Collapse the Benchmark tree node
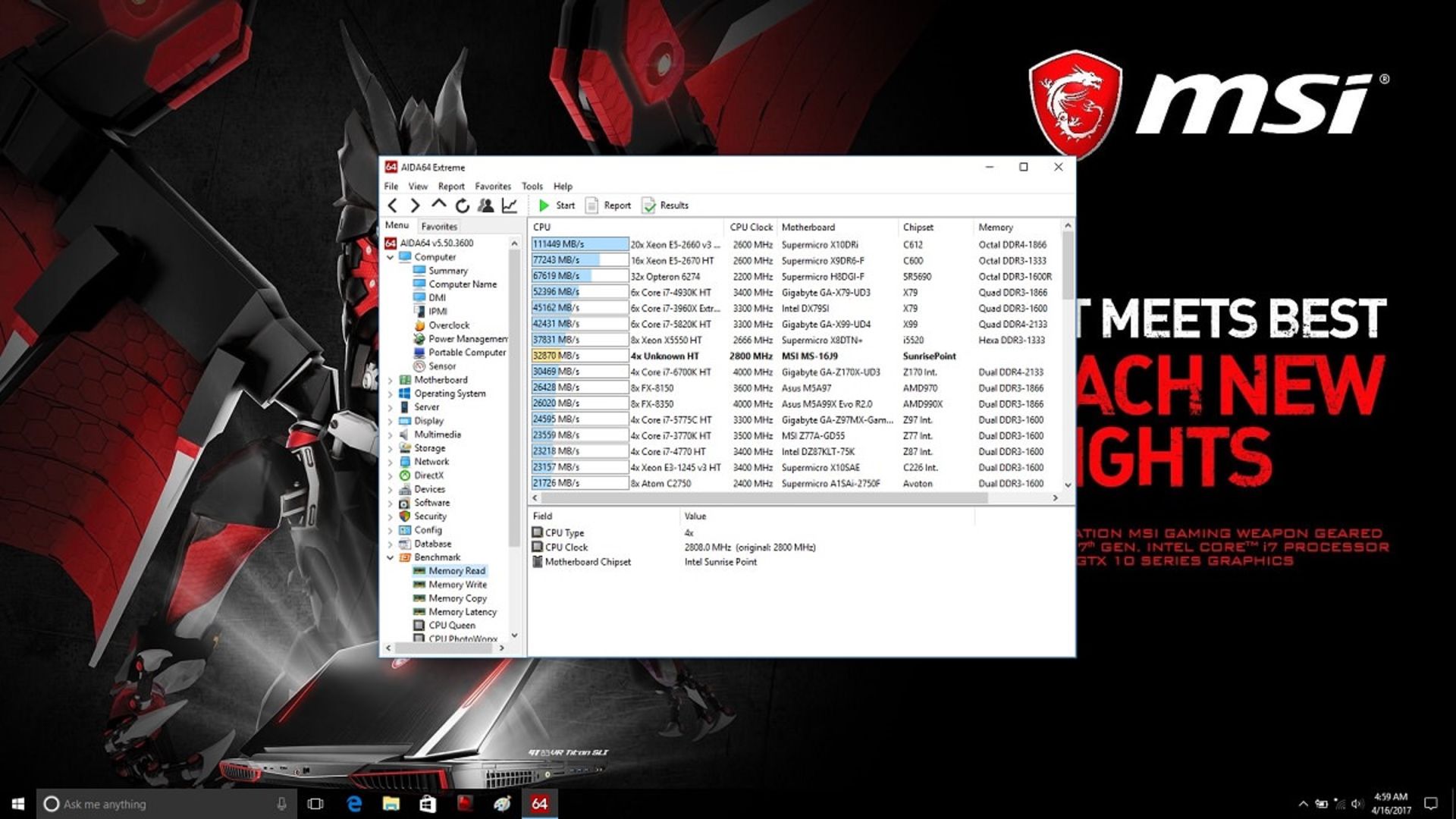The image size is (1456, 819). point(391,557)
